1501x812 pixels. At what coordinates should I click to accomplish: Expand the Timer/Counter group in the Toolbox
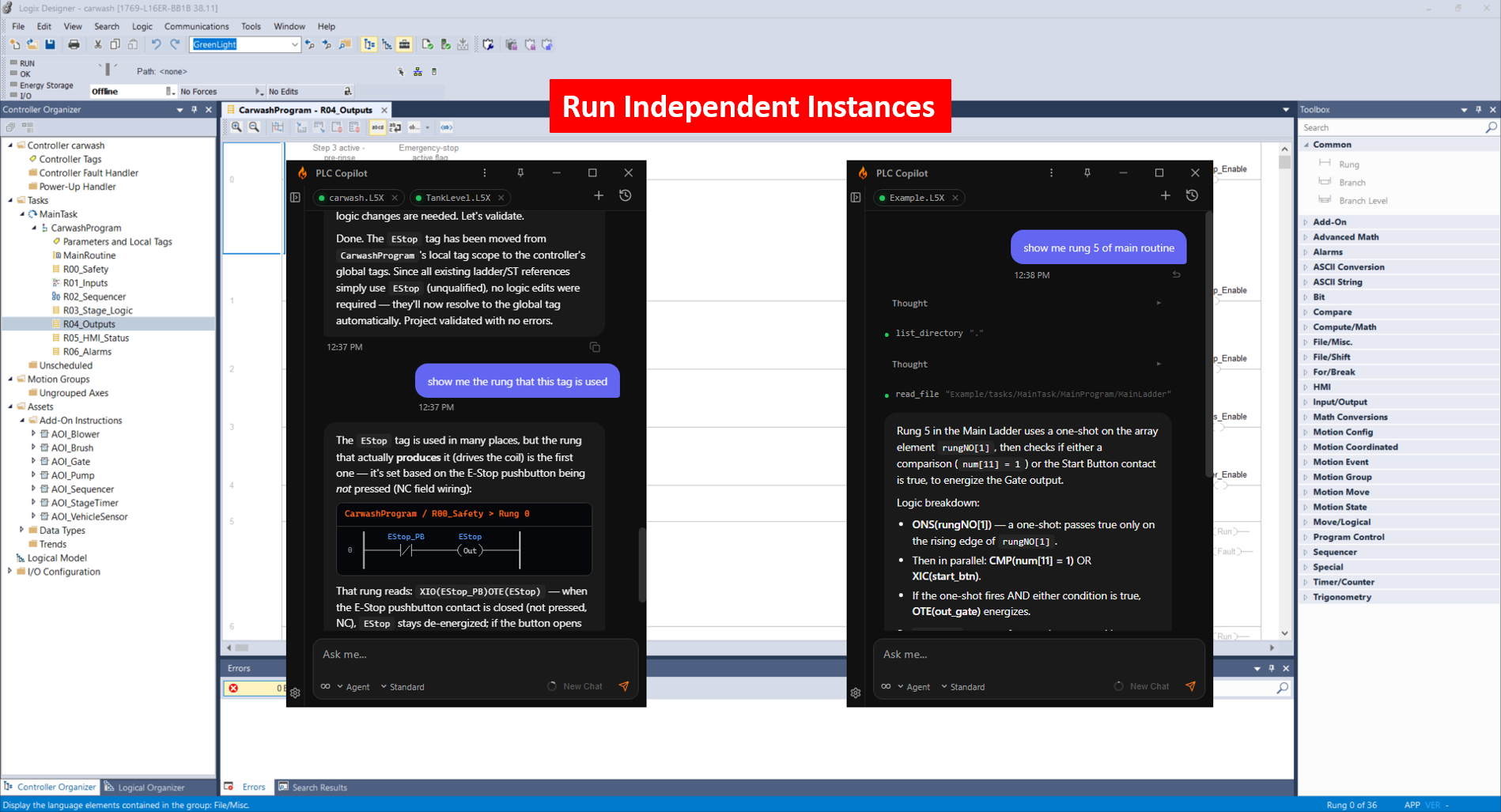click(x=1306, y=582)
